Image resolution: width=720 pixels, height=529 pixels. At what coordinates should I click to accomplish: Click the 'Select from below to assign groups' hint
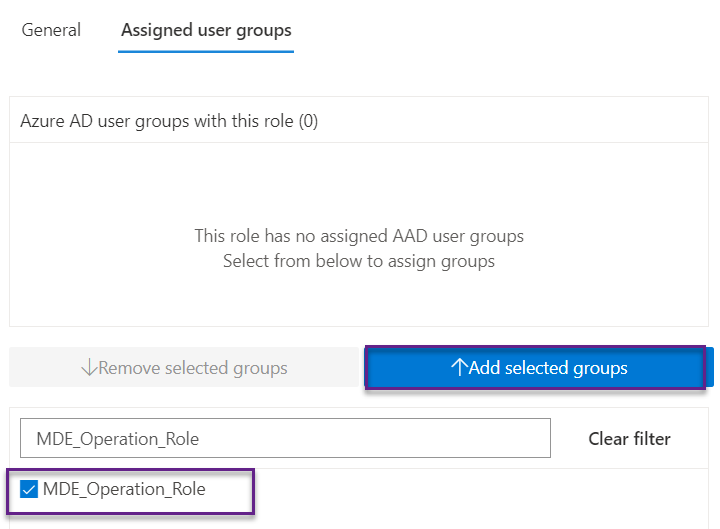click(x=359, y=262)
